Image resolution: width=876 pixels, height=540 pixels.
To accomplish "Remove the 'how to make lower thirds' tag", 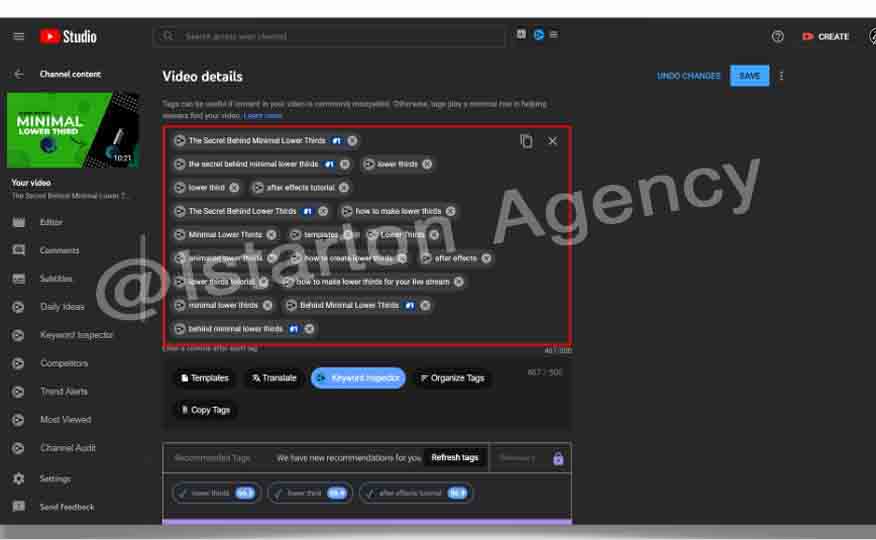I will [x=451, y=211].
